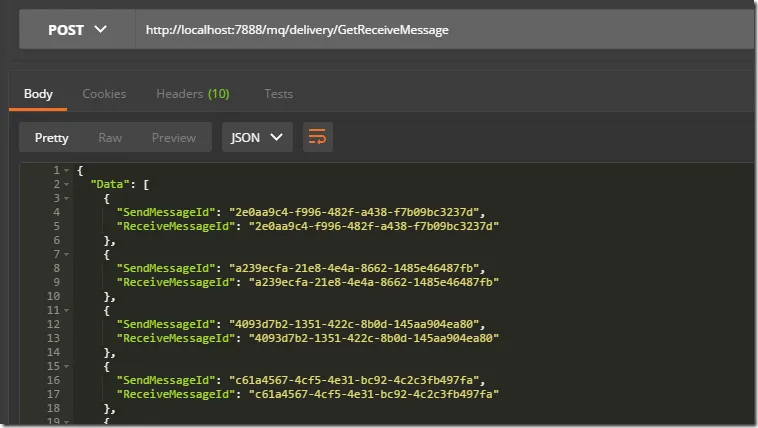Collapse the Data array at line 2
Screen dimensions: 758x428
tap(67, 184)
